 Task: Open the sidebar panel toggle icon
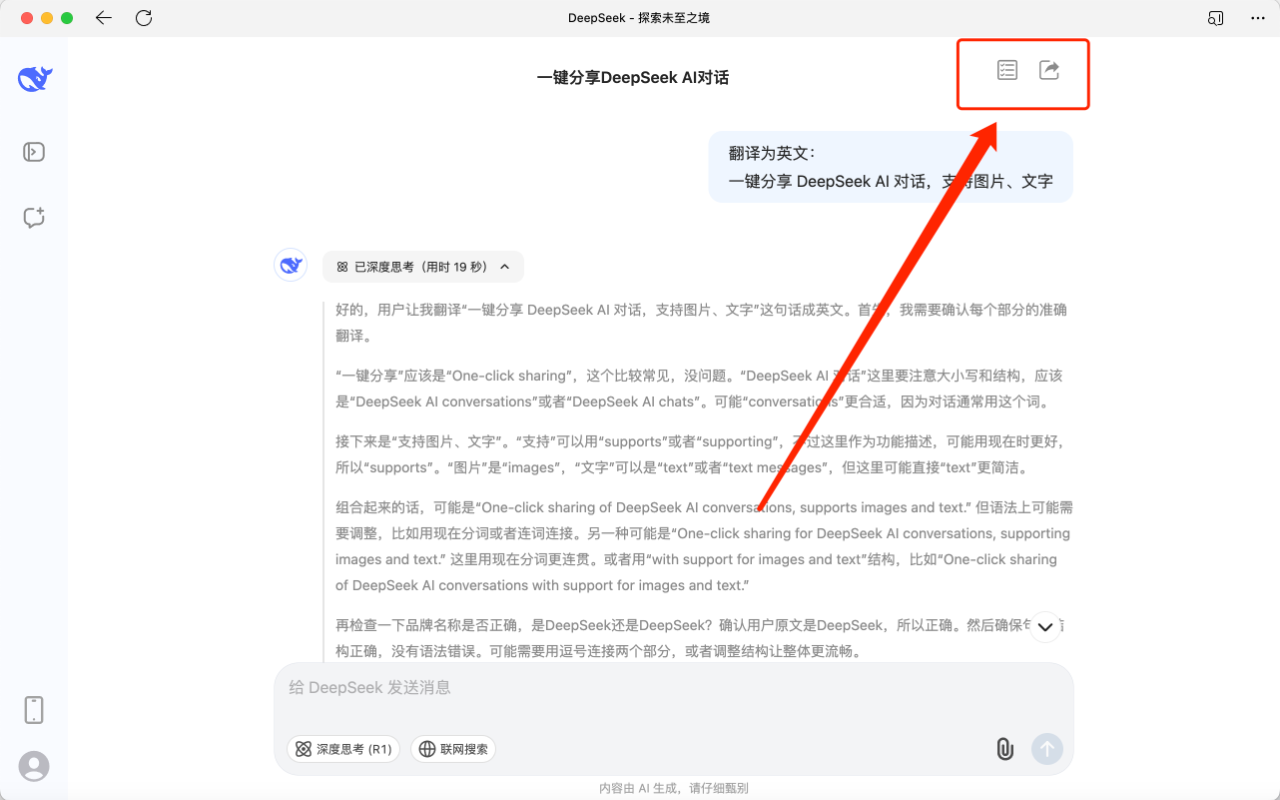(34, 152)
